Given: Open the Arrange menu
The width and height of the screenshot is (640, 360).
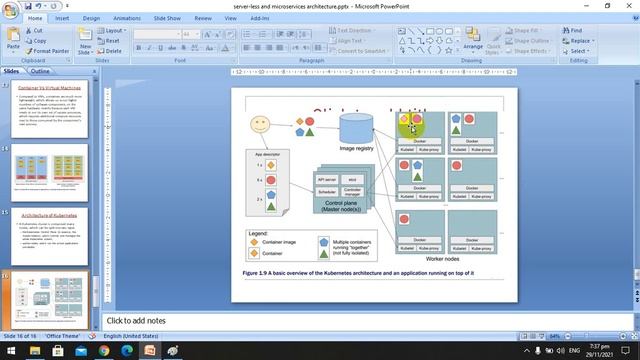Looking at the screenshot, I should [473, 40].
